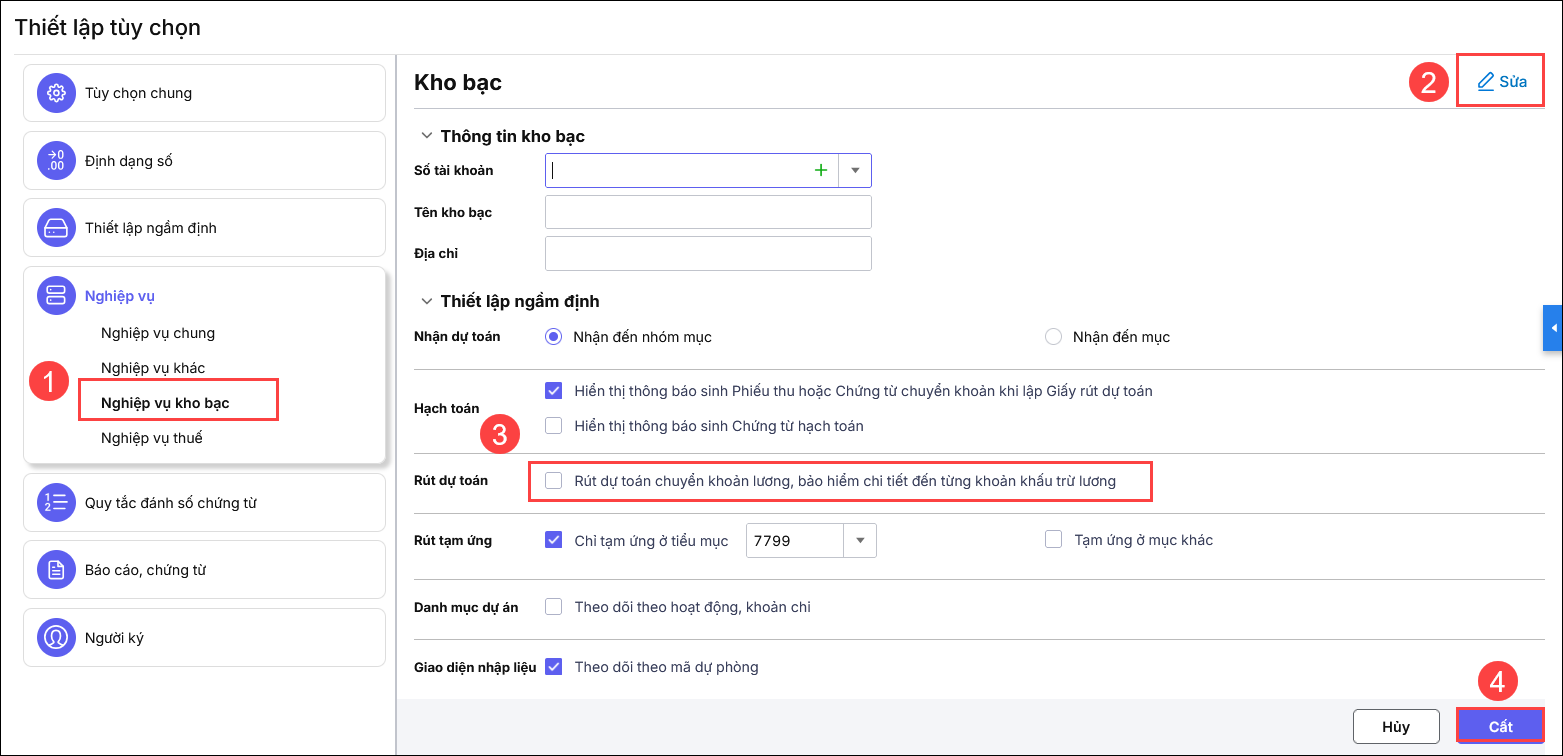The height and width of the screenshot is (756, 1563).
Task: Click the Báo cáo, chứng từ document icon
Action: (57, 570)
